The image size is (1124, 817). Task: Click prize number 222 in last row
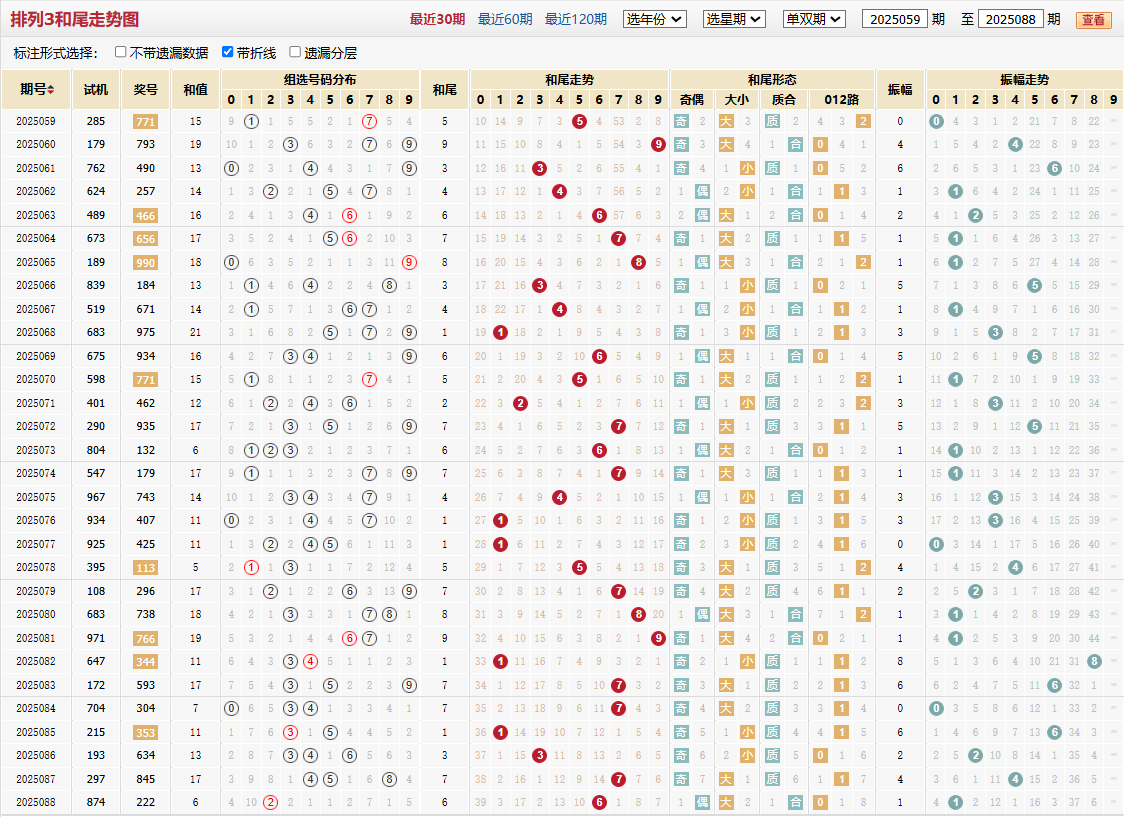point(146,803)
